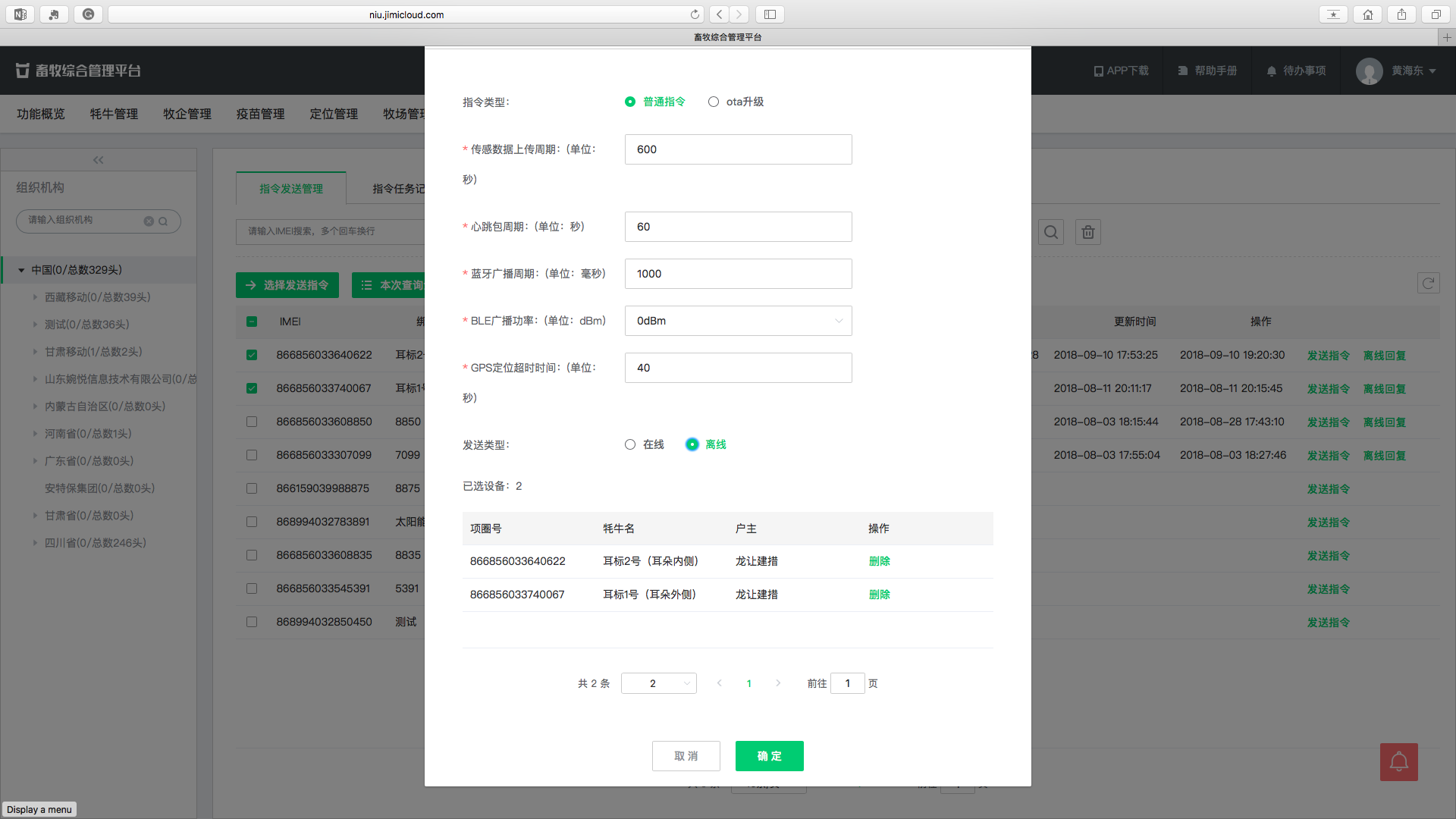The width and height of the screenshot is (1456, 819).
Task: Open page size dropdown in dialog
Action: tap(658, 683)
